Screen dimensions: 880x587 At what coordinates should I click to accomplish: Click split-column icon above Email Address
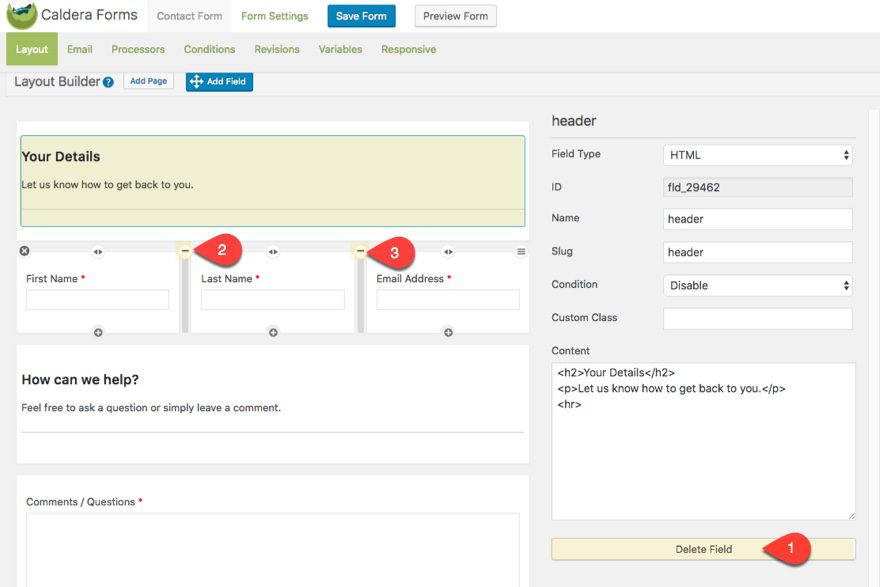448,252
